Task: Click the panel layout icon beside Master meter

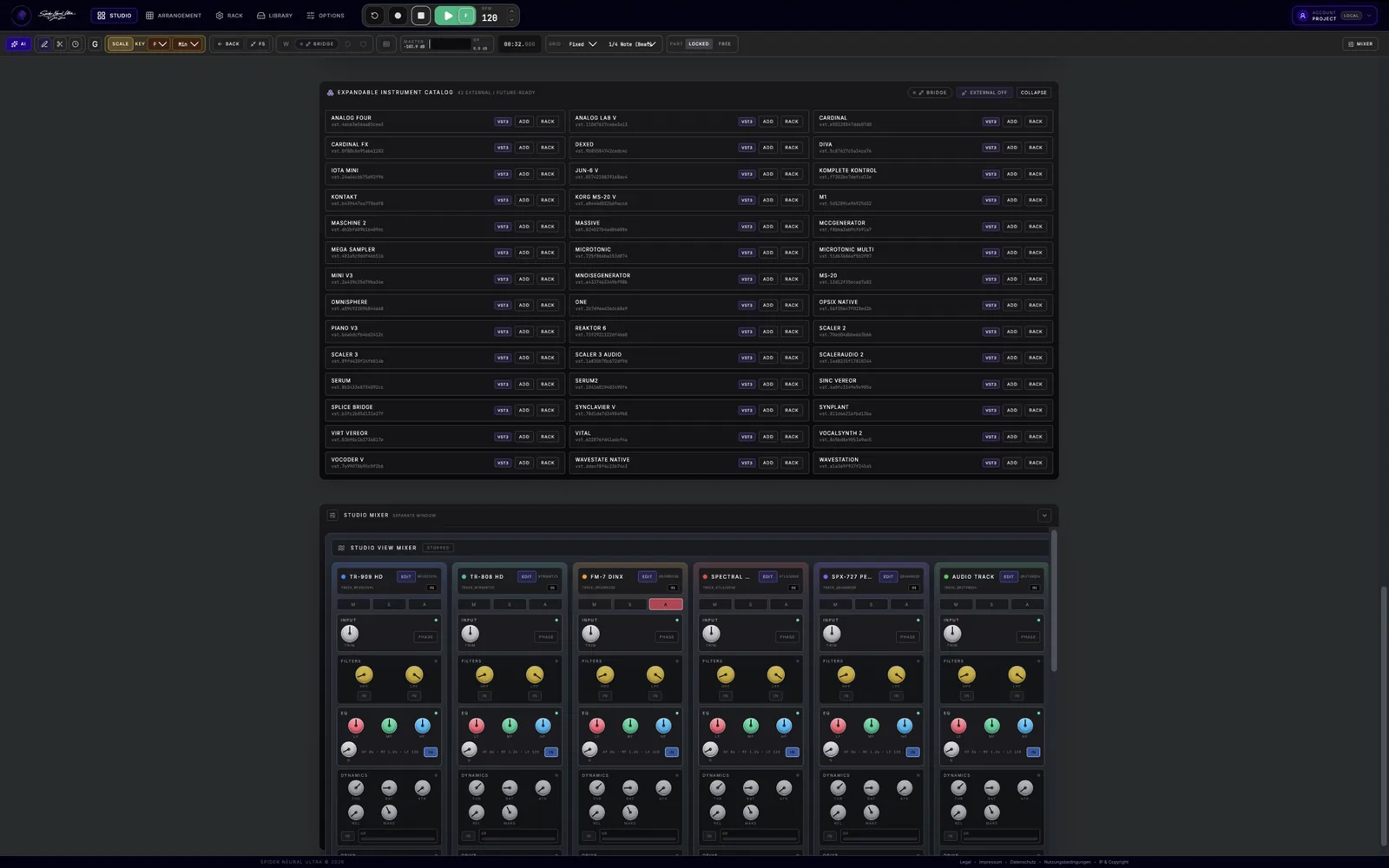Action: click(x=386, y=43)
